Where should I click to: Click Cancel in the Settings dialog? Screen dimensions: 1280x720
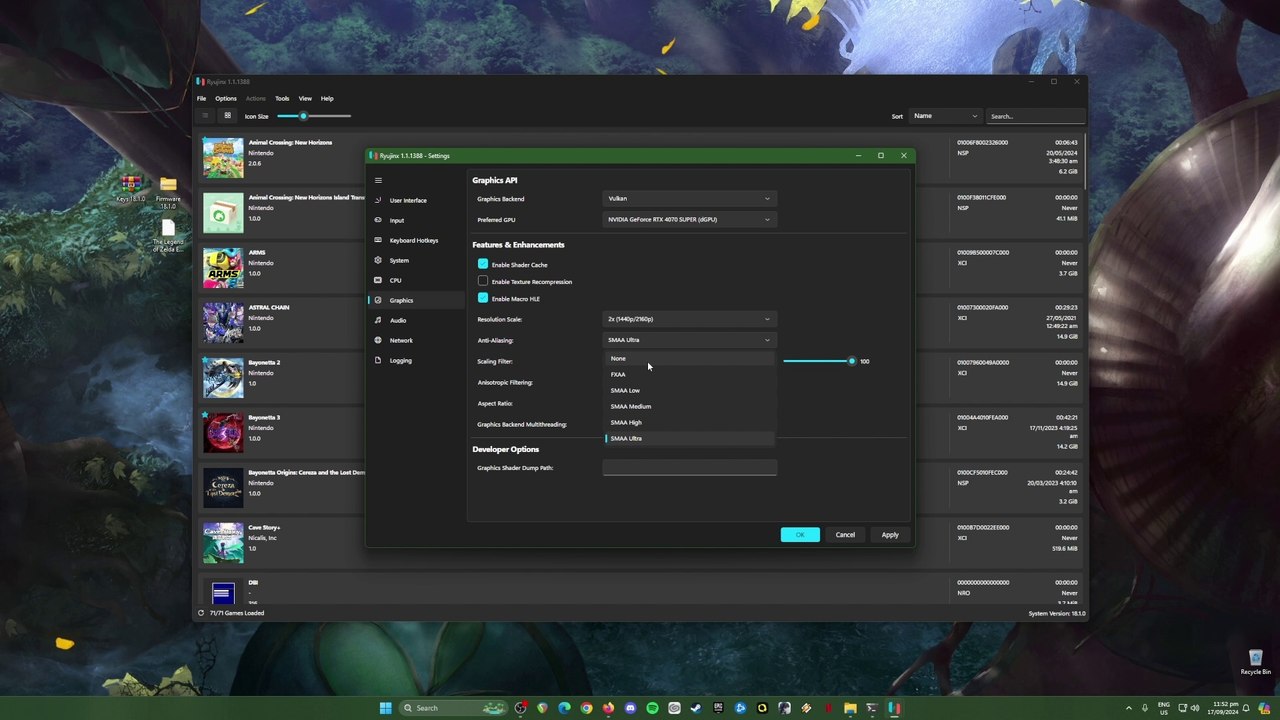coord(845,535)
